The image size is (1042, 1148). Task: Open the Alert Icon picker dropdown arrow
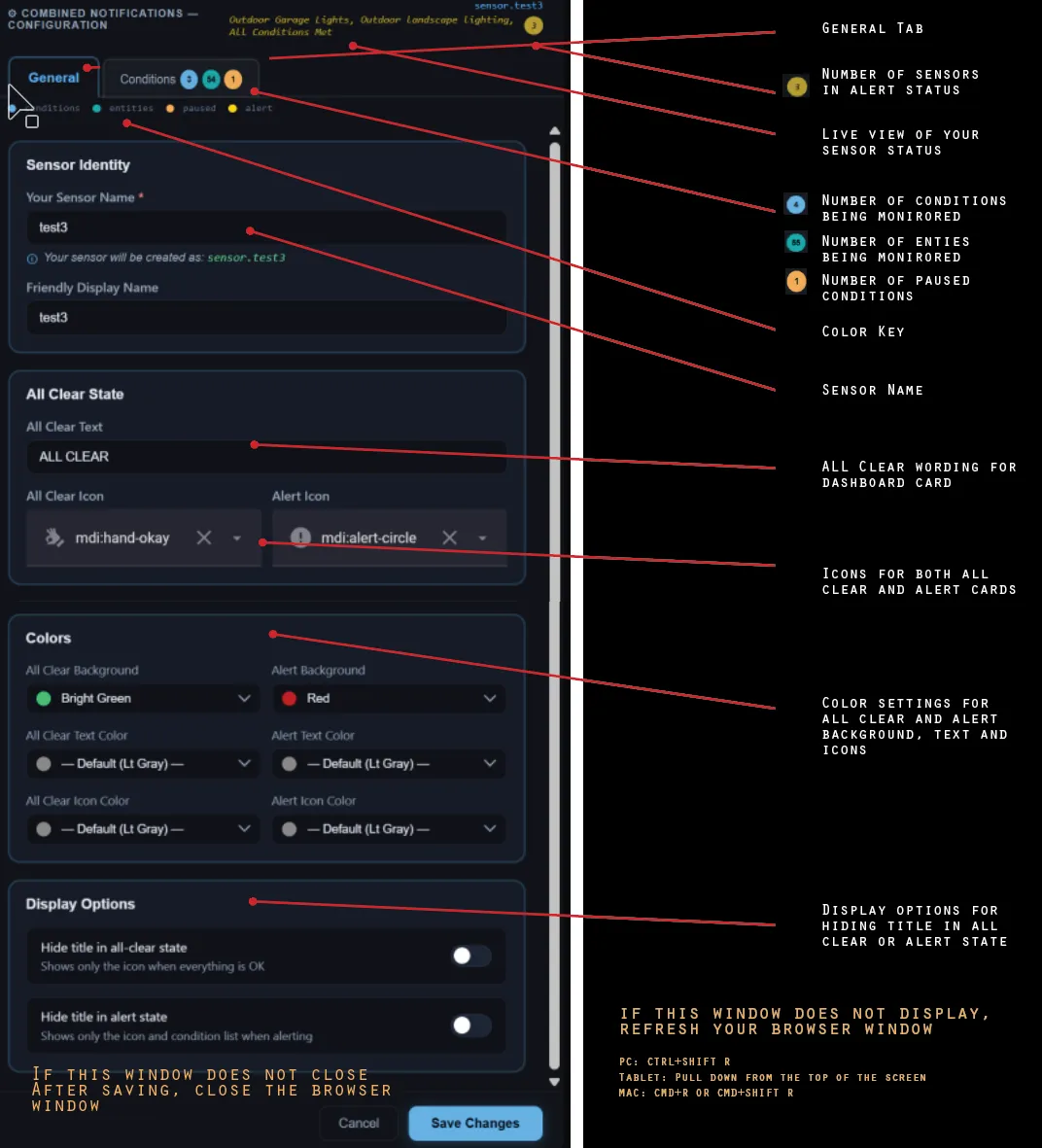click(482, 539)
